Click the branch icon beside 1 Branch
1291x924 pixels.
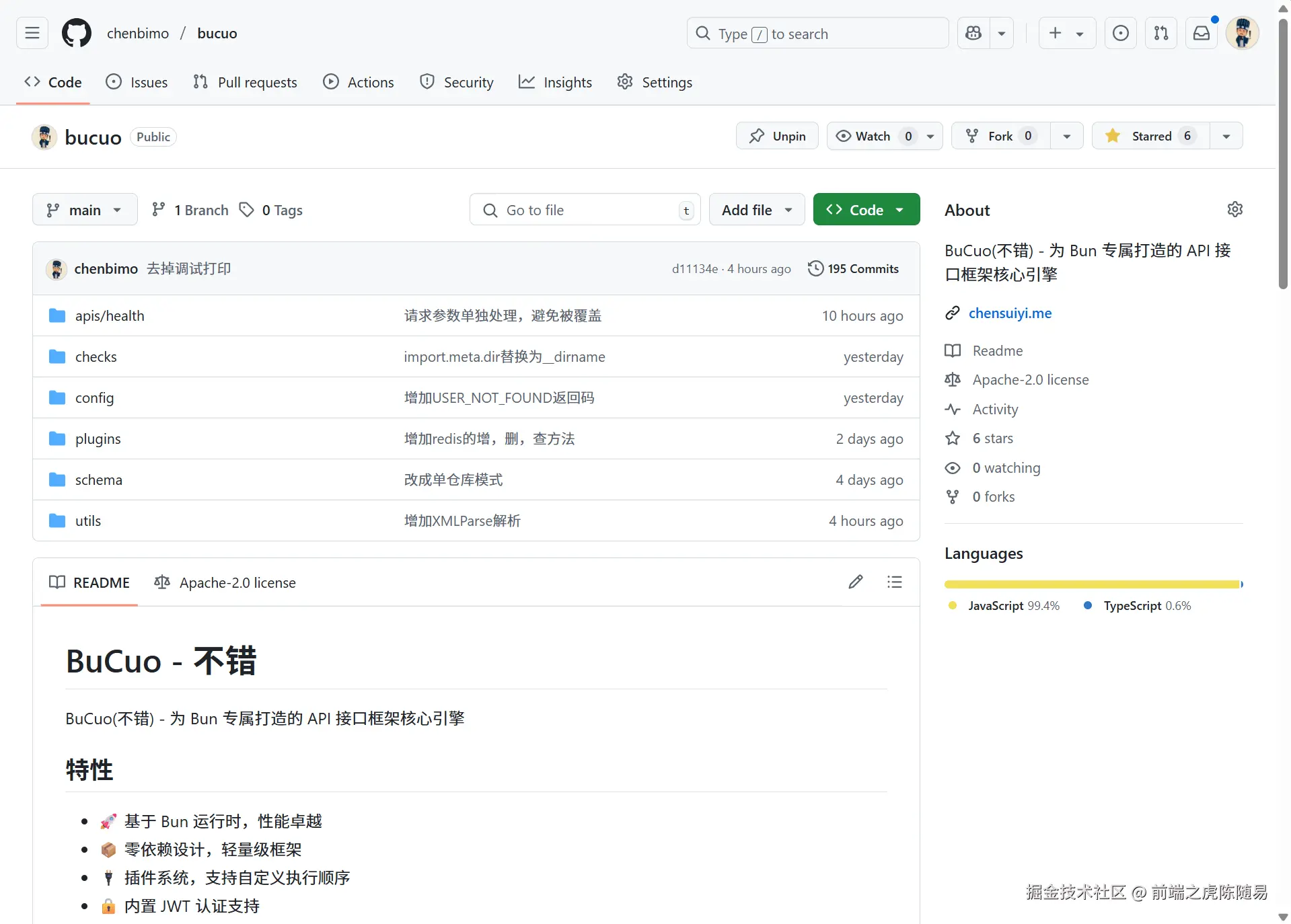[x=159, y=210]
